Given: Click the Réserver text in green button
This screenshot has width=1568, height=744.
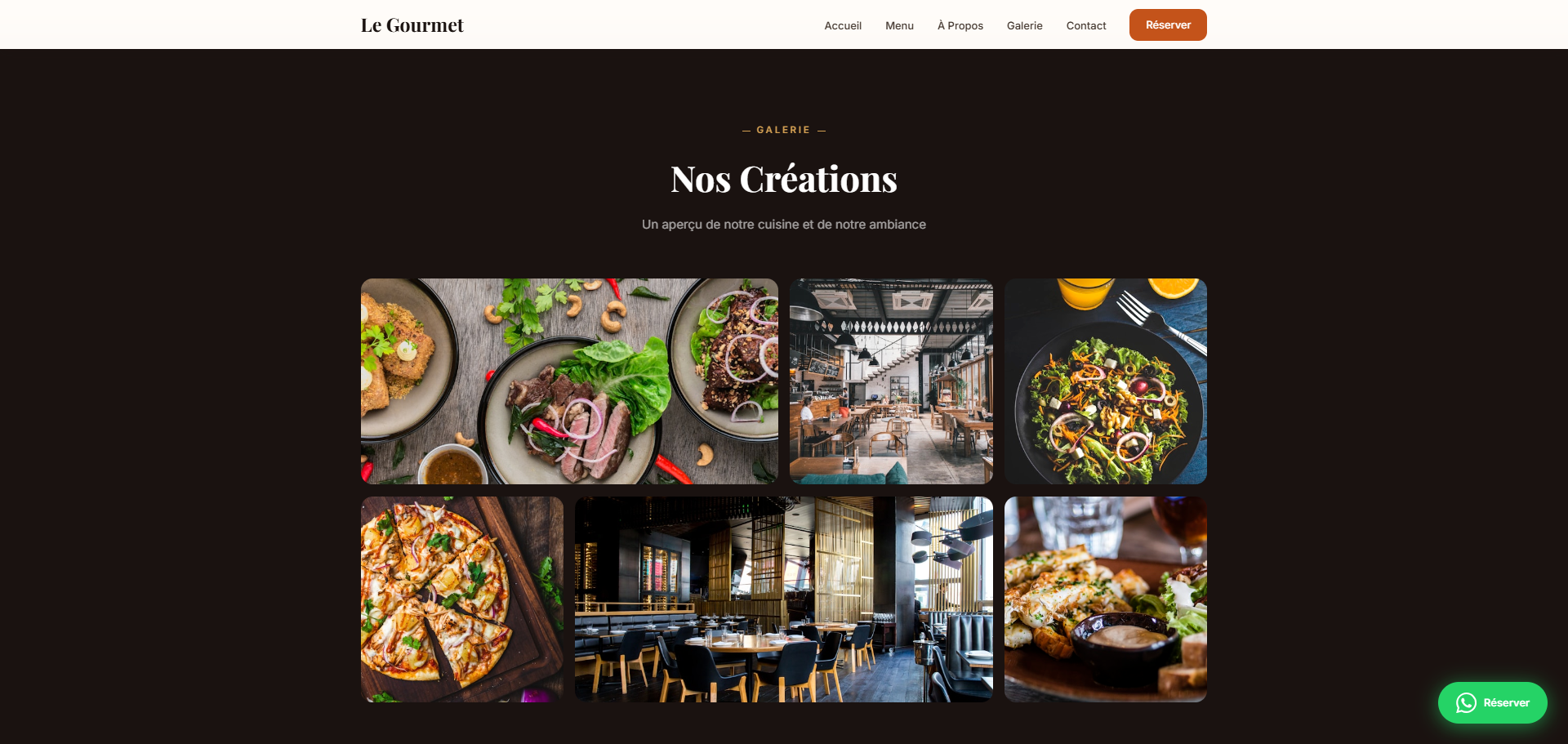Looking at the screenshot, I should coord(1506,702).
